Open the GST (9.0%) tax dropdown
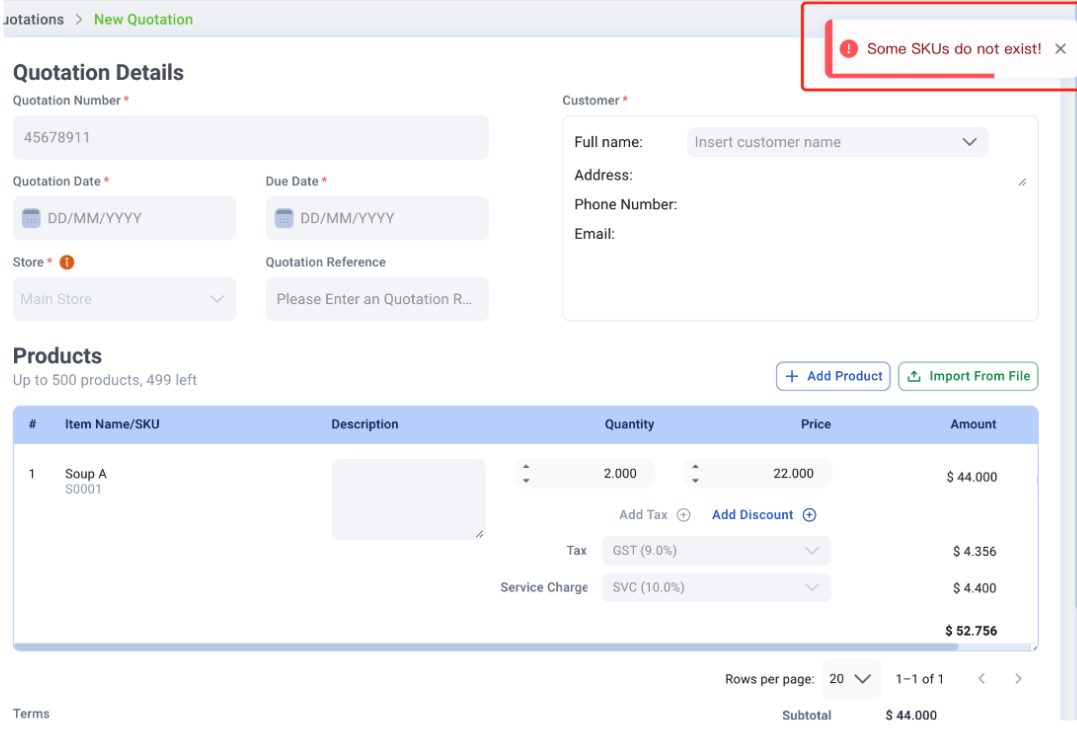Viewport: 1077px width, 730px height. point(812,551)
